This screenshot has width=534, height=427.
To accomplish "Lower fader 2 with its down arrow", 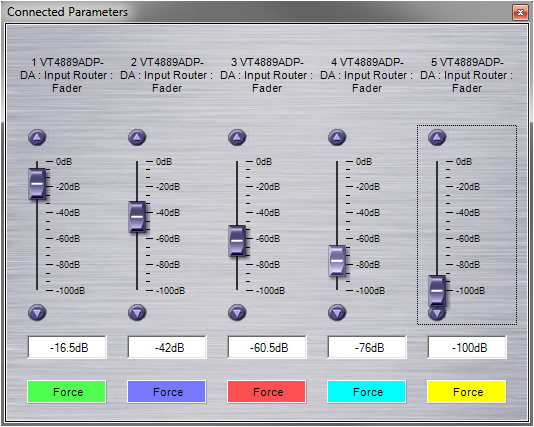I will click(137, 313).
